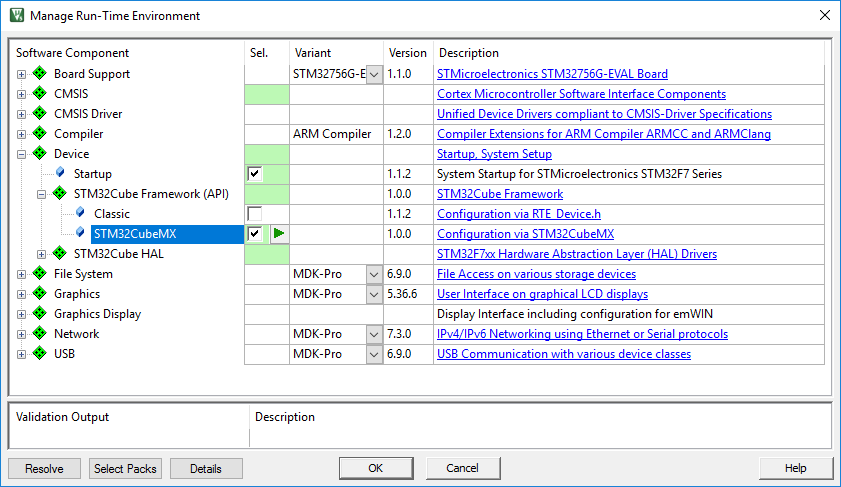Expand the Graphics tree node

[x=21, y=294]
